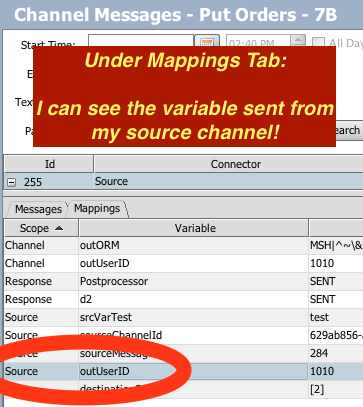Click the SENT value for Postprocessor
The width and height of the screenshot is (363, 407).
click(336, 281)
